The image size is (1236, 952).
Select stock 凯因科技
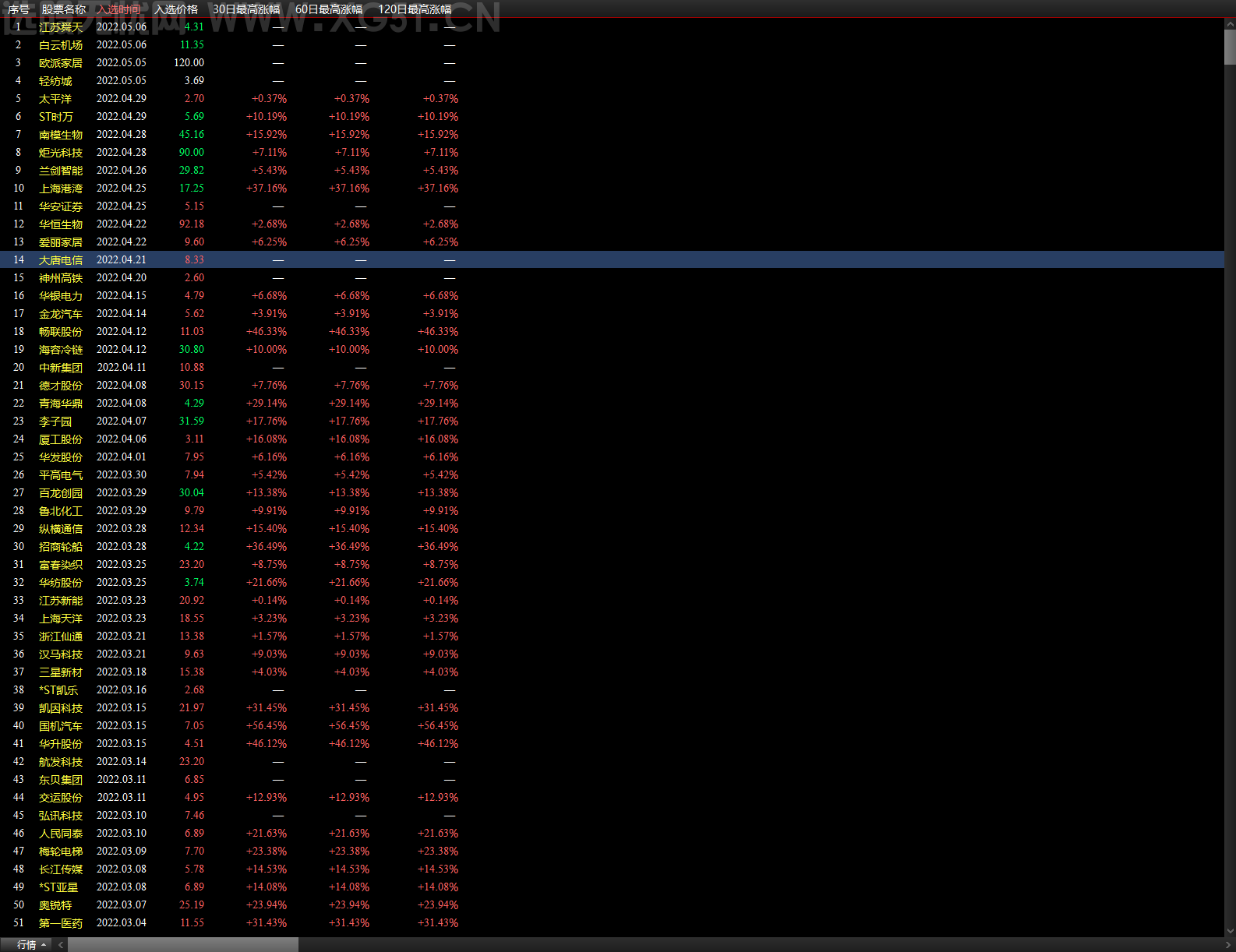[x=61, y=708]
